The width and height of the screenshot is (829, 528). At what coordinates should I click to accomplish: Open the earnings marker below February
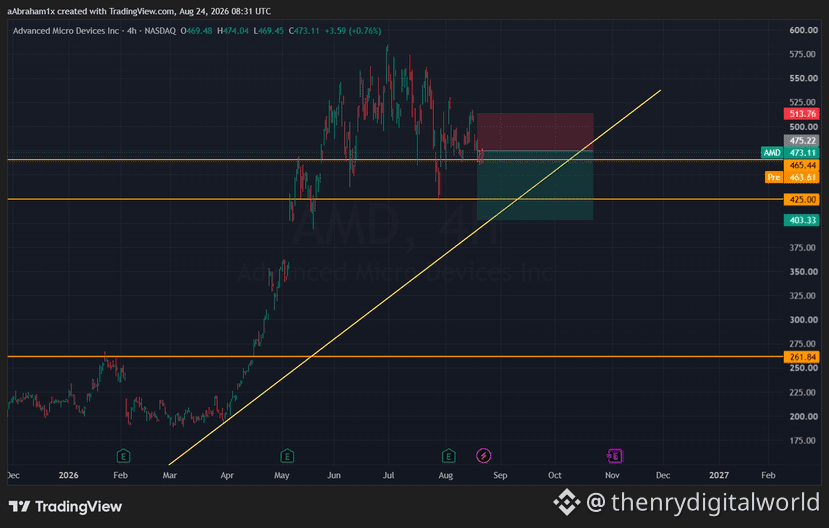pyautogui.click(x=123, y=456)
